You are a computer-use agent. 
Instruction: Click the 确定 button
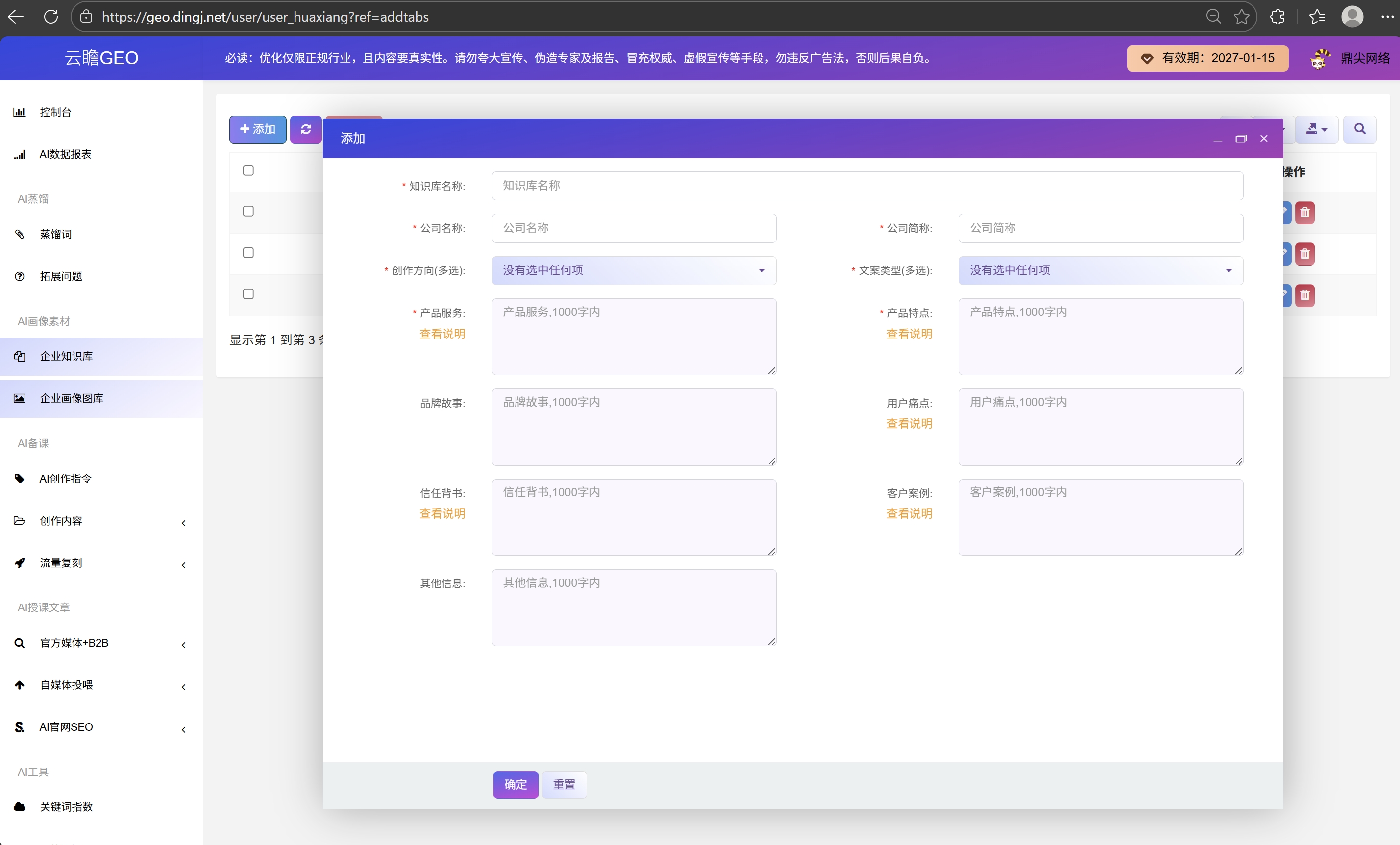tap(516, 785)
